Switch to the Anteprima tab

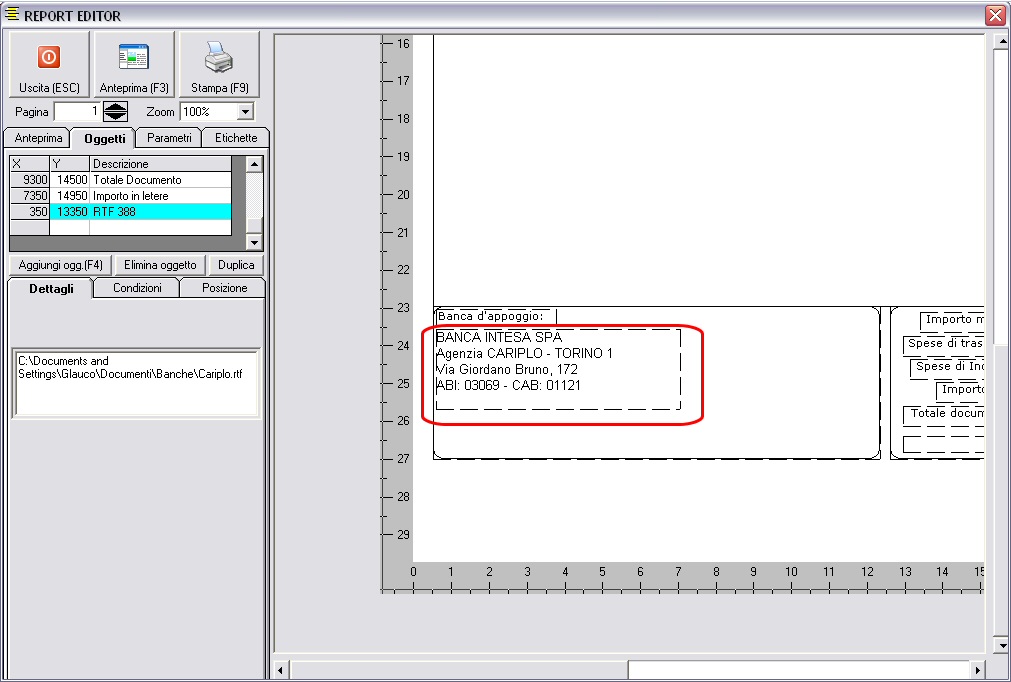coord(39,138)
